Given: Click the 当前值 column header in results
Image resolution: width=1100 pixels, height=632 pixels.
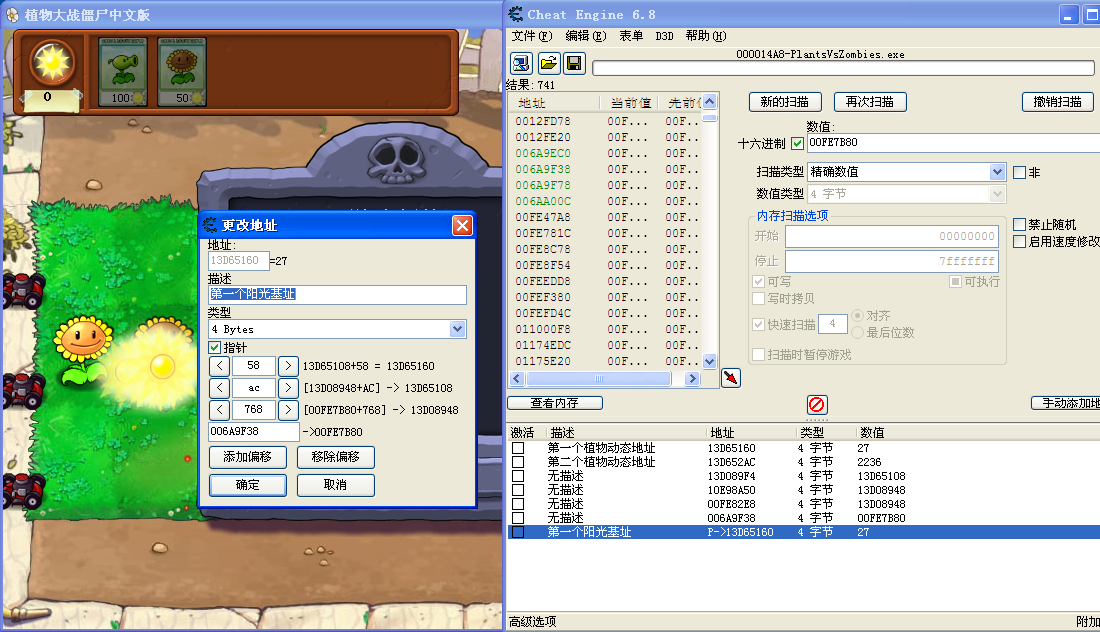Looking at the screenshot, I should (631, 103).
